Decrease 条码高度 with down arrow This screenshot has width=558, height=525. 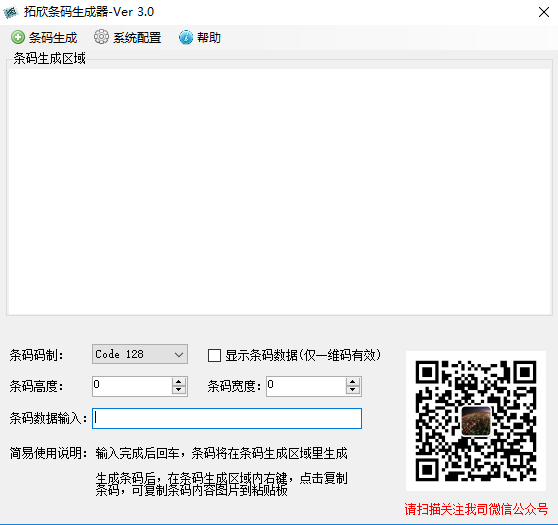[x=179, y=390]
